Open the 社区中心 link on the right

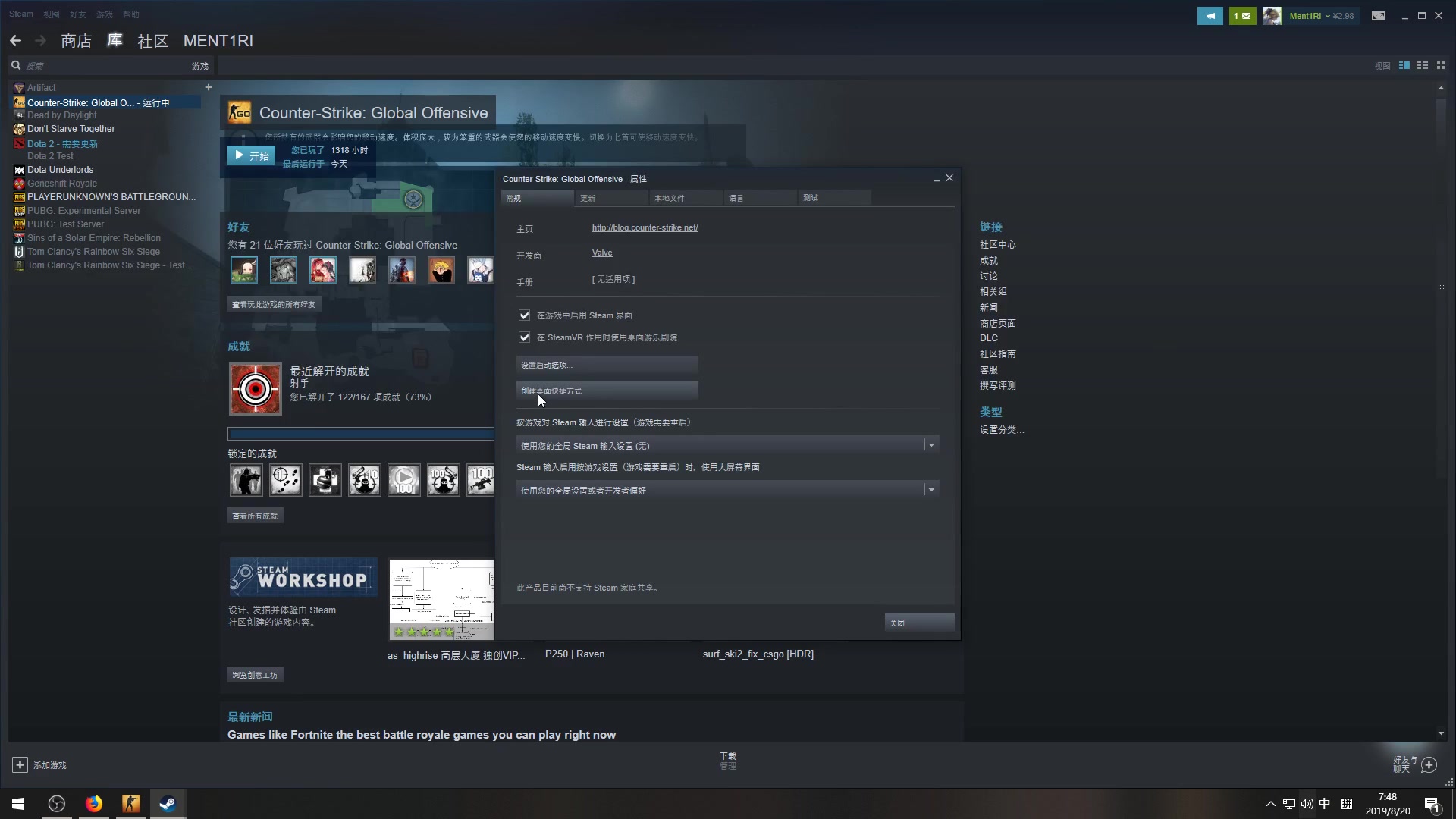(x=997, y=245)
